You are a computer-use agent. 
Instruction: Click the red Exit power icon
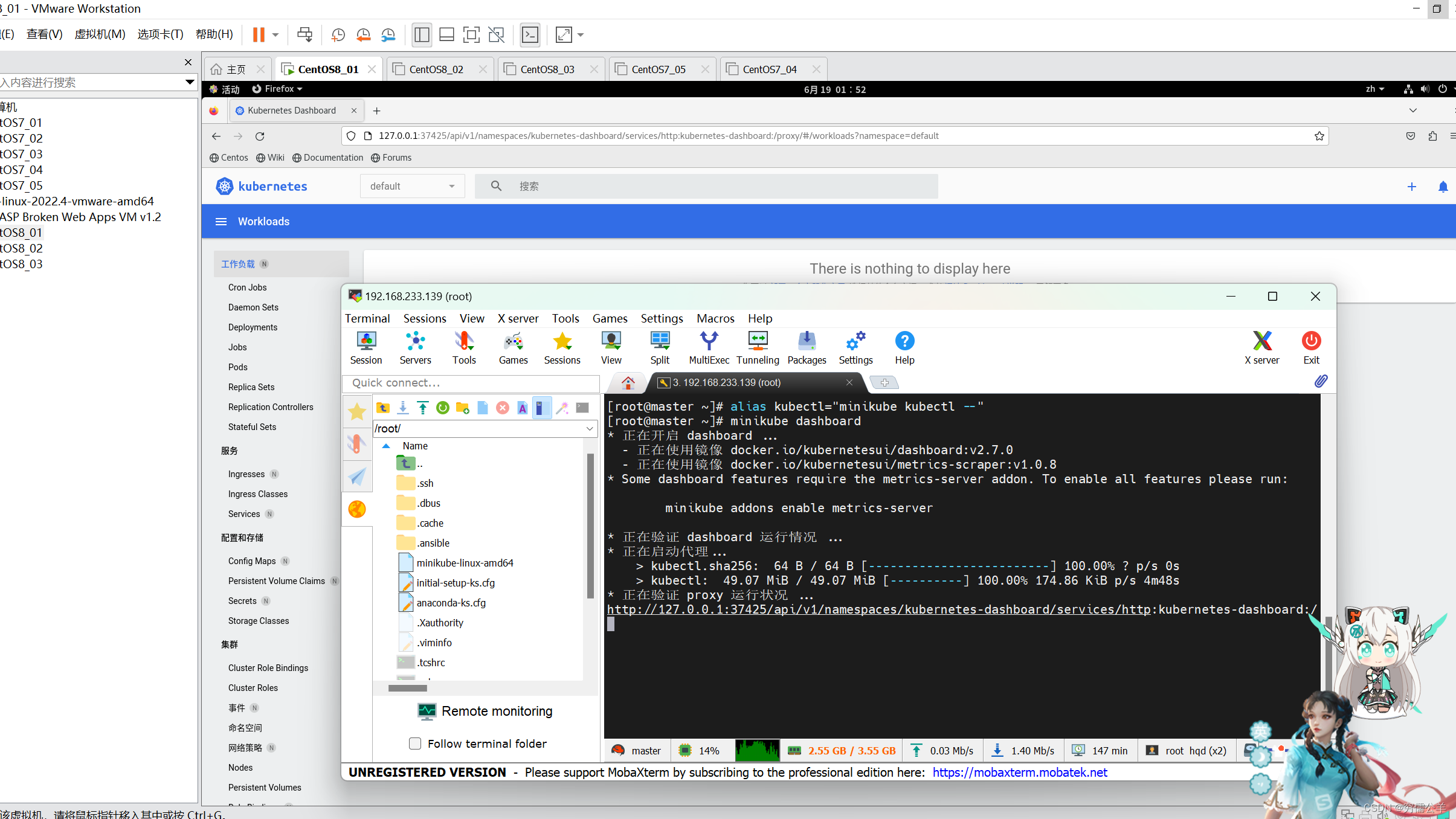pyautogui.click(x=1311, y=348)
